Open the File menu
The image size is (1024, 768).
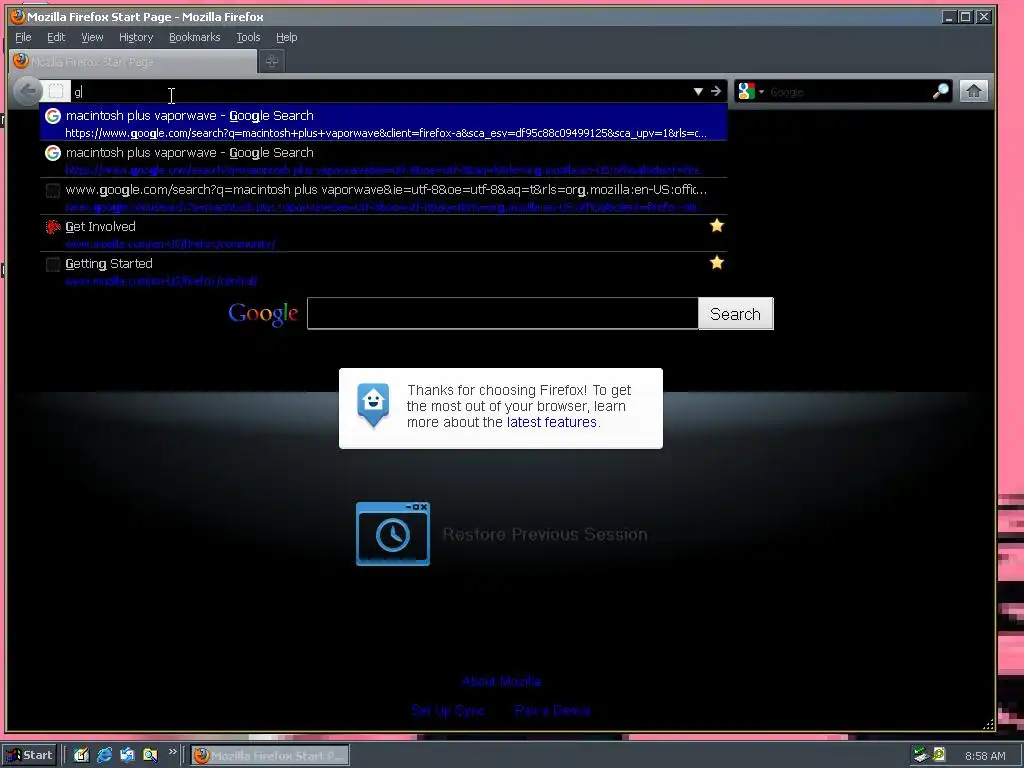(x=23, y=37)
